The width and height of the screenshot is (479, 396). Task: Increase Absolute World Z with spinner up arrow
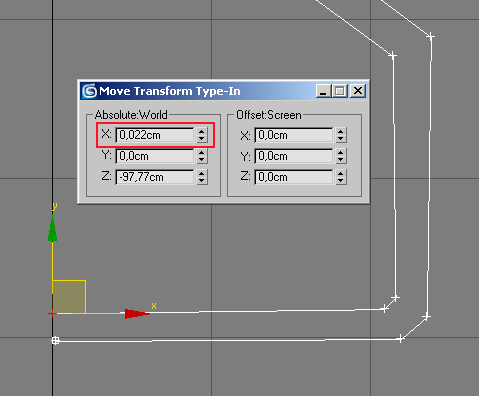coord(201,173)
